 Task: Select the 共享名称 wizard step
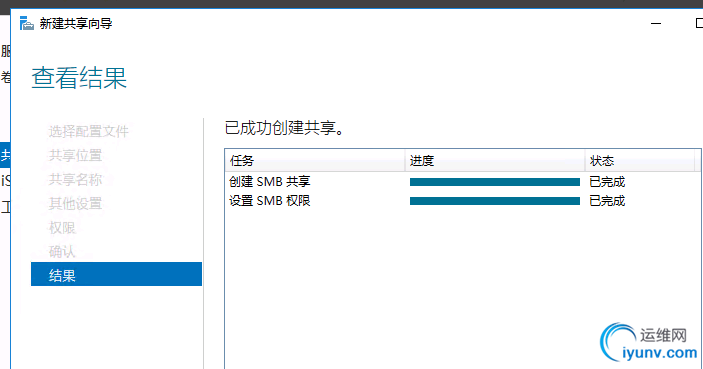(x=75, y=179)
